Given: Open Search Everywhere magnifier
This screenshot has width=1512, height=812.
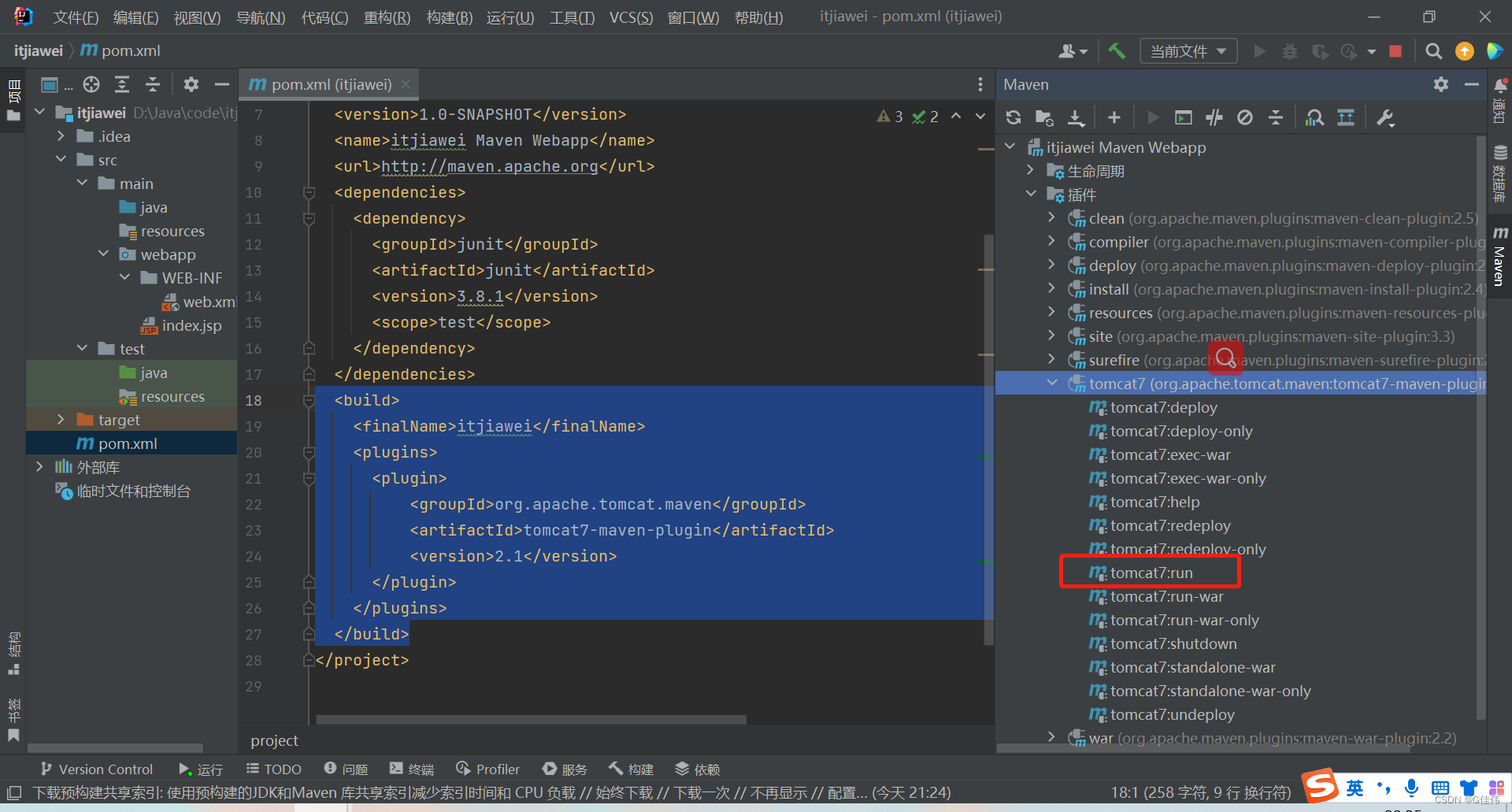Looking at the screenshot, I should coord(1434,51).
